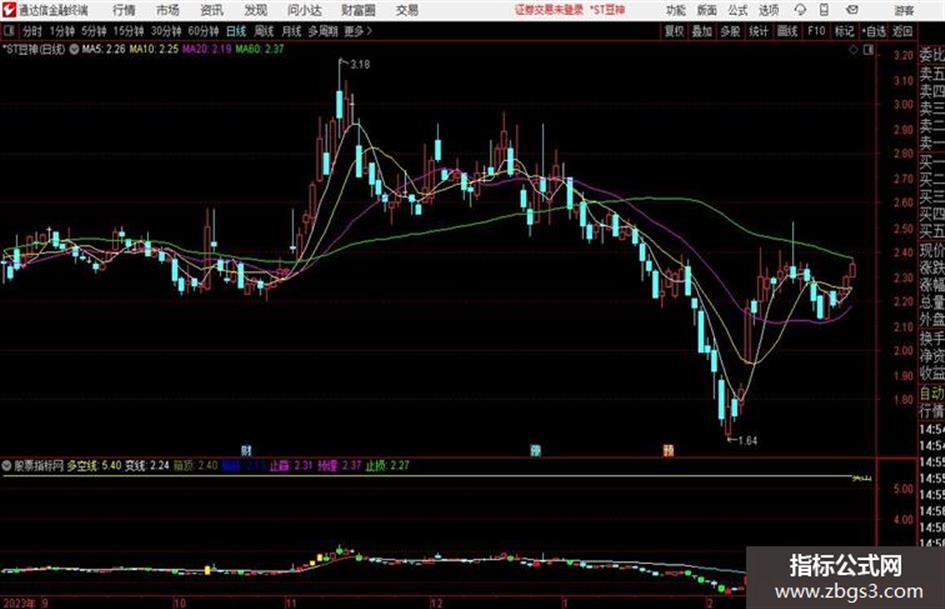This screenshot has width=945, height=609.
Task: Select the 多周期 tab
Action: pyautogui.click(x=323, y=31)
